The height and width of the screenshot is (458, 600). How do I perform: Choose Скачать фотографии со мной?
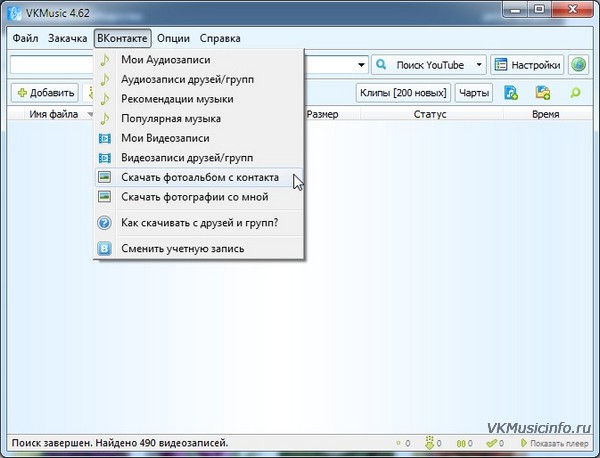[x=199, y=197]
